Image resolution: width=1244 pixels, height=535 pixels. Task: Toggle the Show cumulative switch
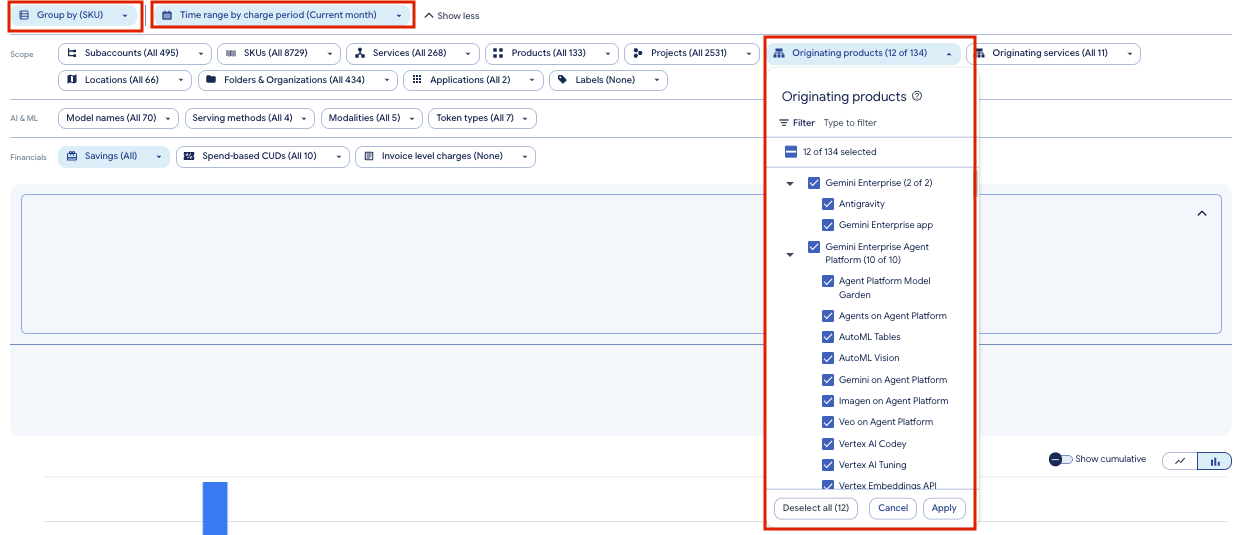coord(1060,459)
